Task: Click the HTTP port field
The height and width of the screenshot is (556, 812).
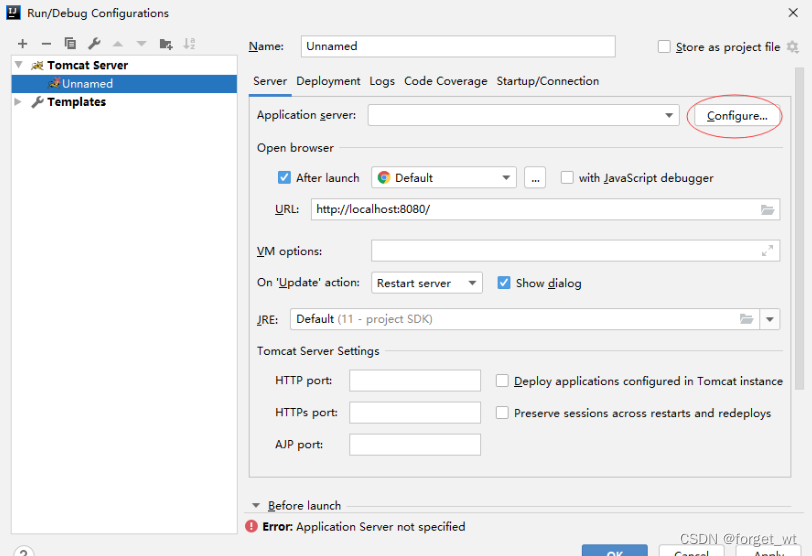Action: click(x=415, y=381)
